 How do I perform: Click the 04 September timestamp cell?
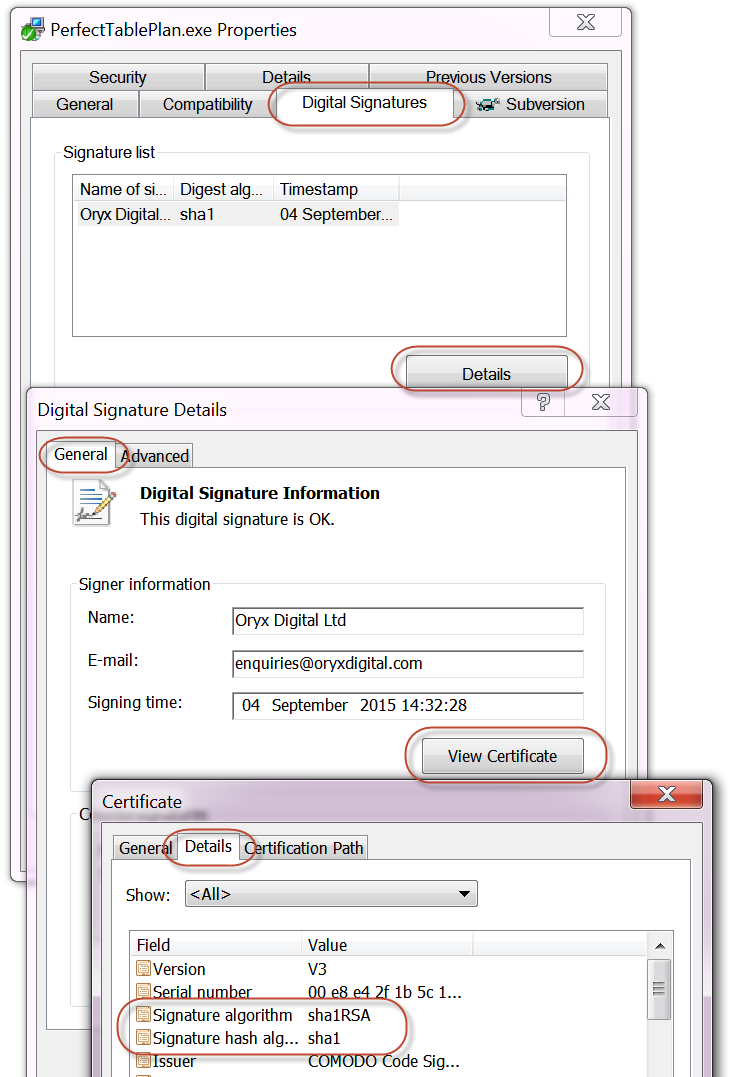pos(336,214)
